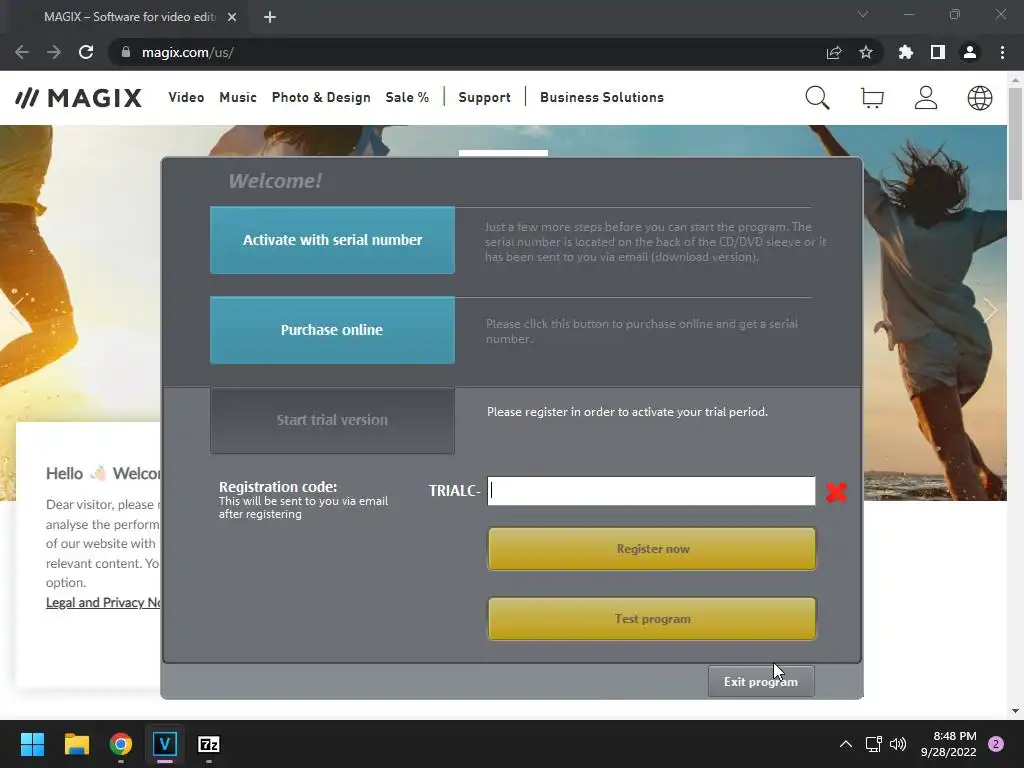Open the user account icon on MAGIX site
This screenshot has width=1024, height=768.
point(925,98)
